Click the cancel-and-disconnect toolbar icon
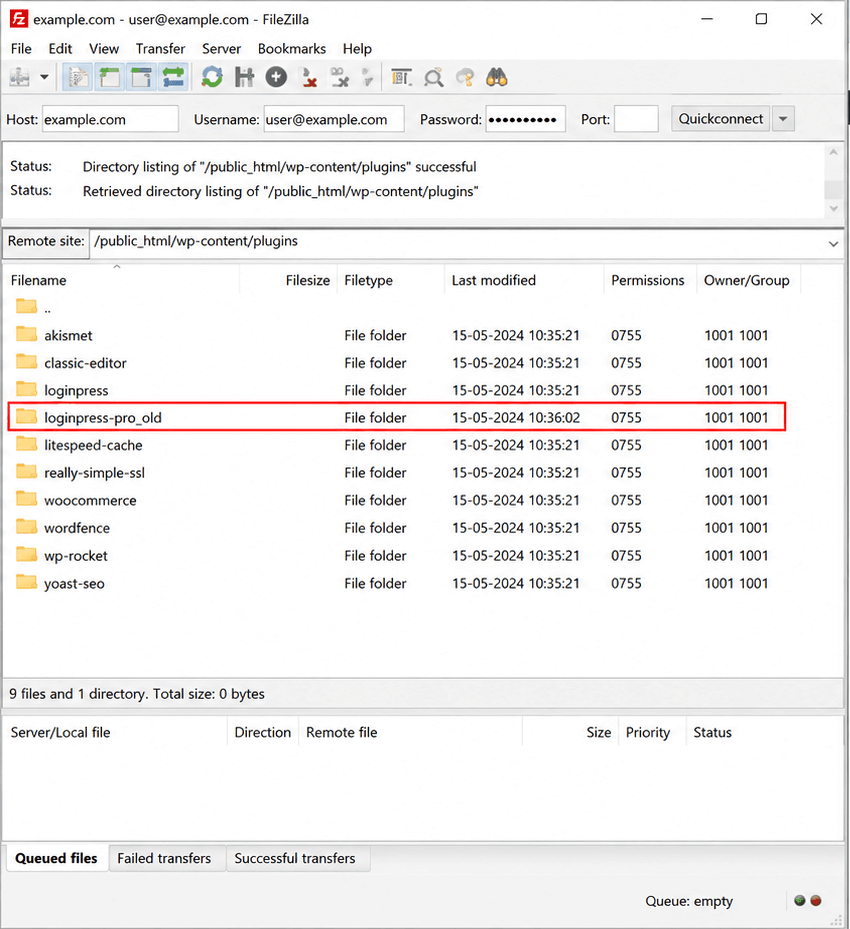This screenshot has width=850, height=929. (340, 77)
